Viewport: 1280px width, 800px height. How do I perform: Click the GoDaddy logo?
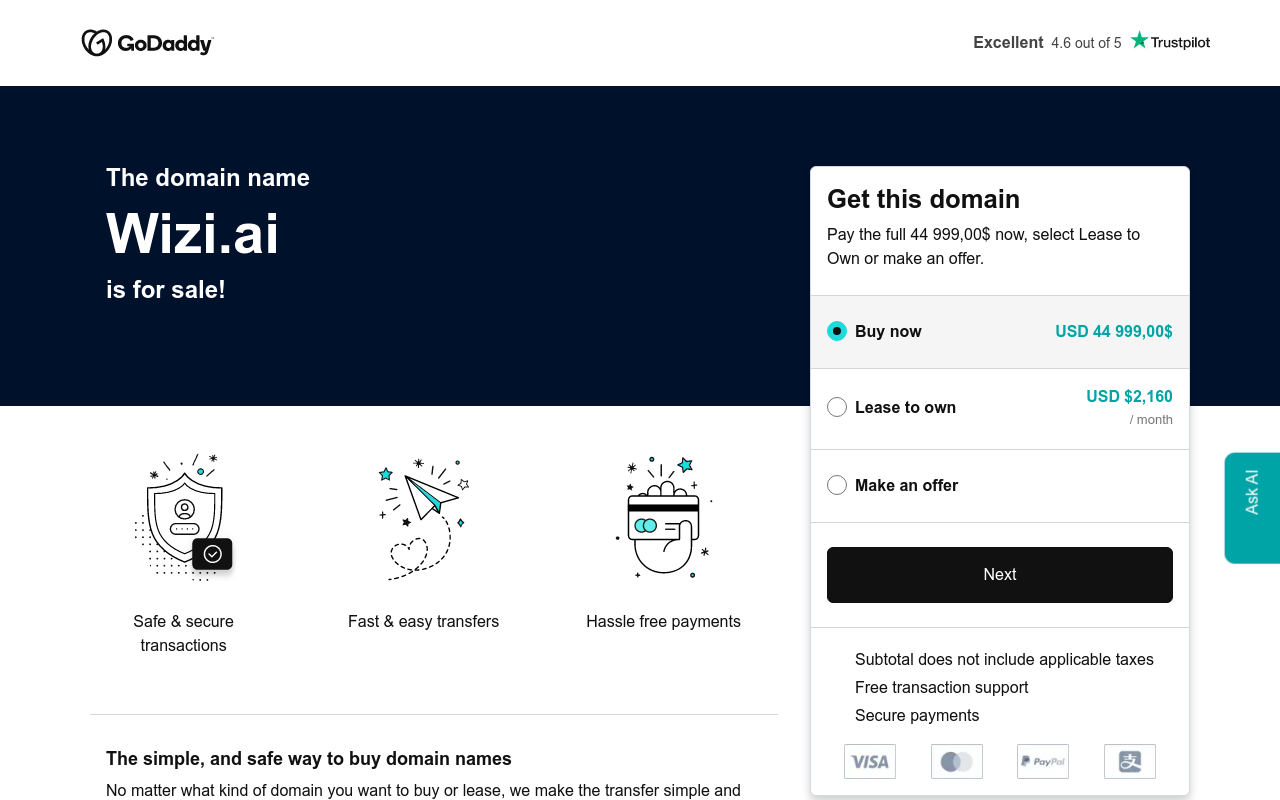[x=147, y=43]
